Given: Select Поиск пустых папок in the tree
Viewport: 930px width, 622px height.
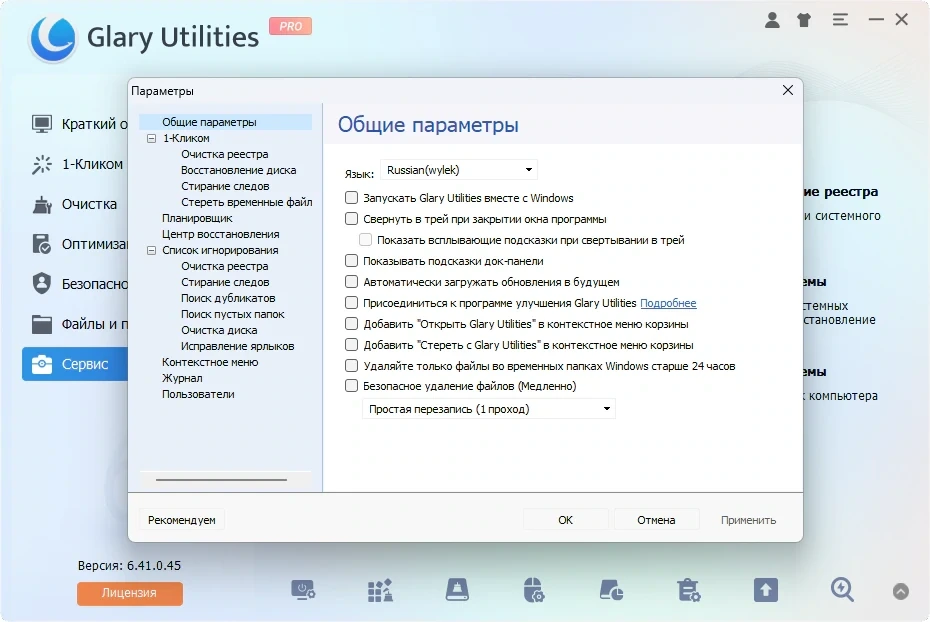Looking at the screenshot, I should (x=232, y=314).
